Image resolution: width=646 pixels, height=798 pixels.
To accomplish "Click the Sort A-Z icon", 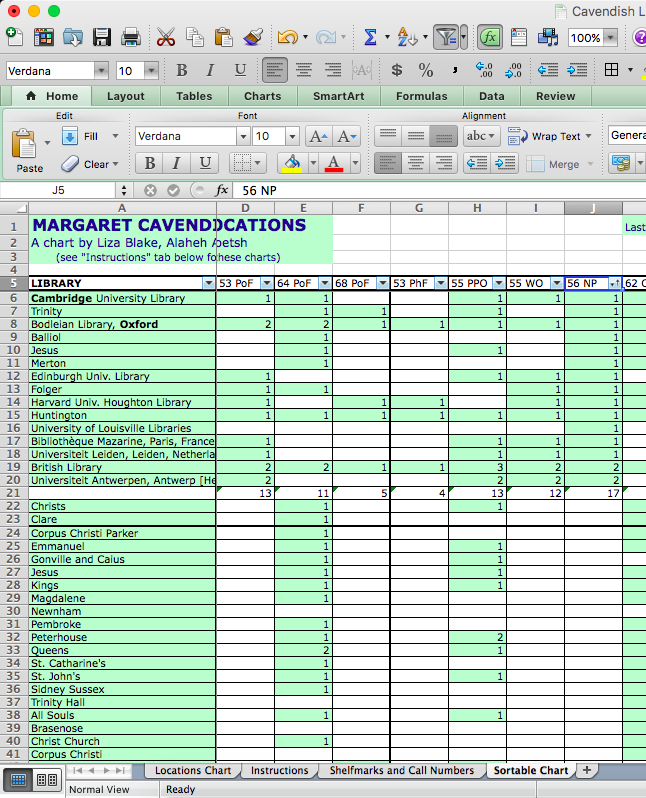I will [407, 37].
